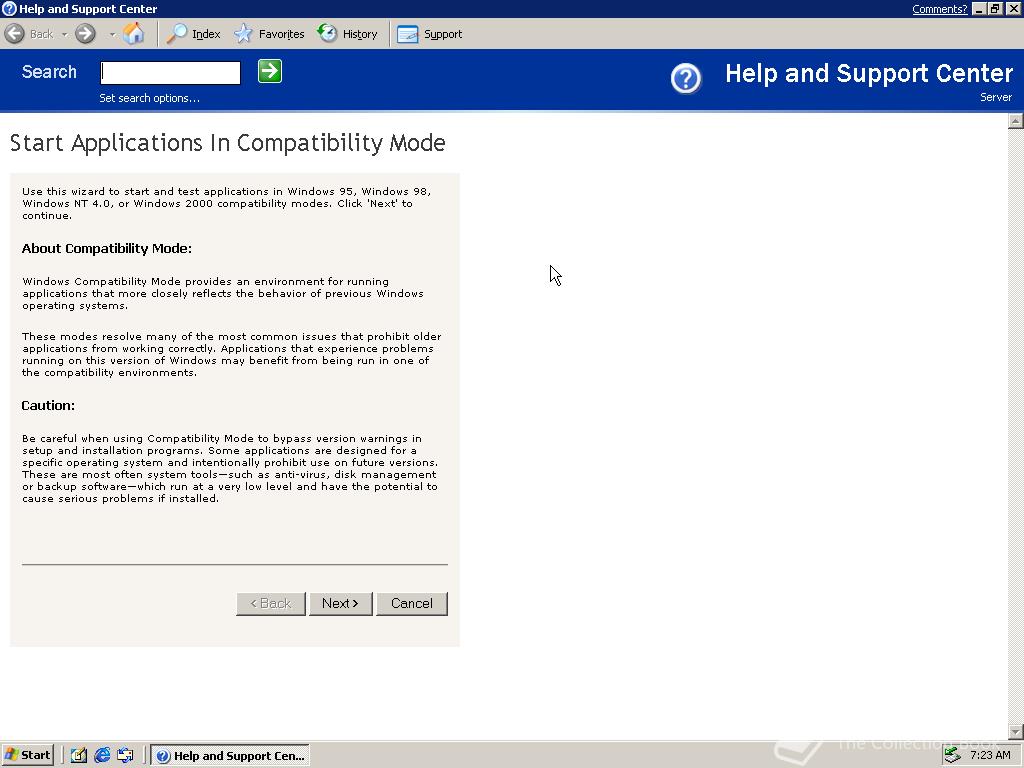Screen dimensions: 1024x768
Task: Click the network tray icon
Action: (953, 755)
